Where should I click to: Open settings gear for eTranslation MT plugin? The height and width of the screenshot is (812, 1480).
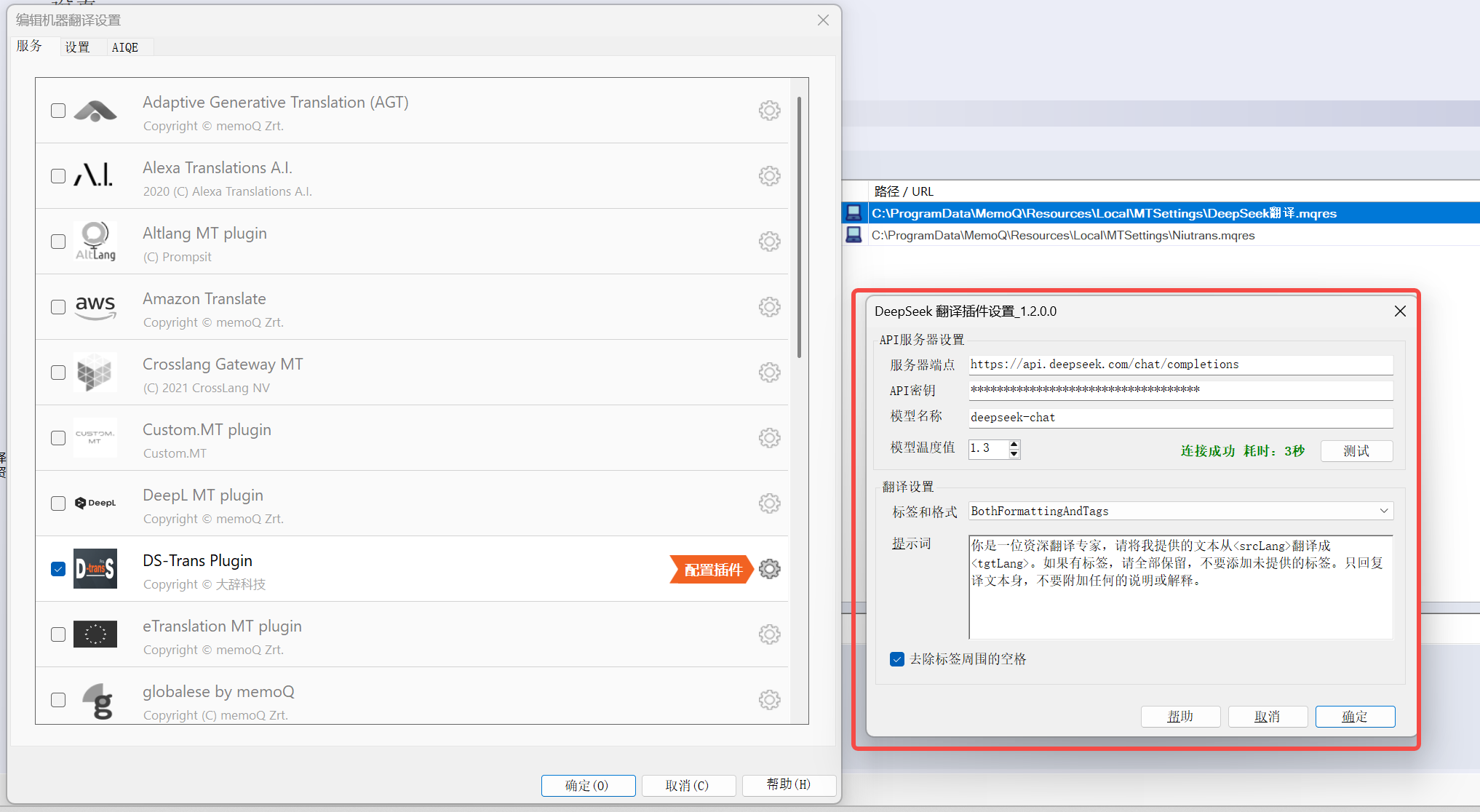[x=769, y=634]
